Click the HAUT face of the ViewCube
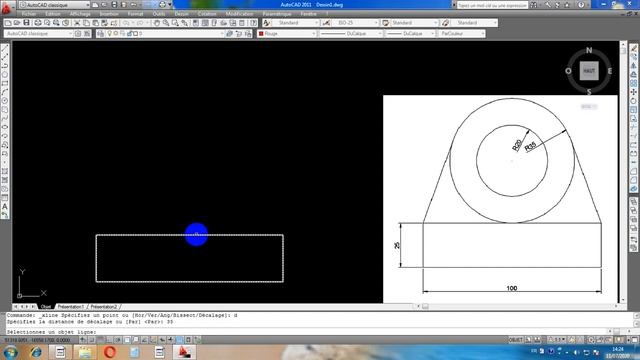This screenshot has height=360, width=640. [x=589, y=71]
